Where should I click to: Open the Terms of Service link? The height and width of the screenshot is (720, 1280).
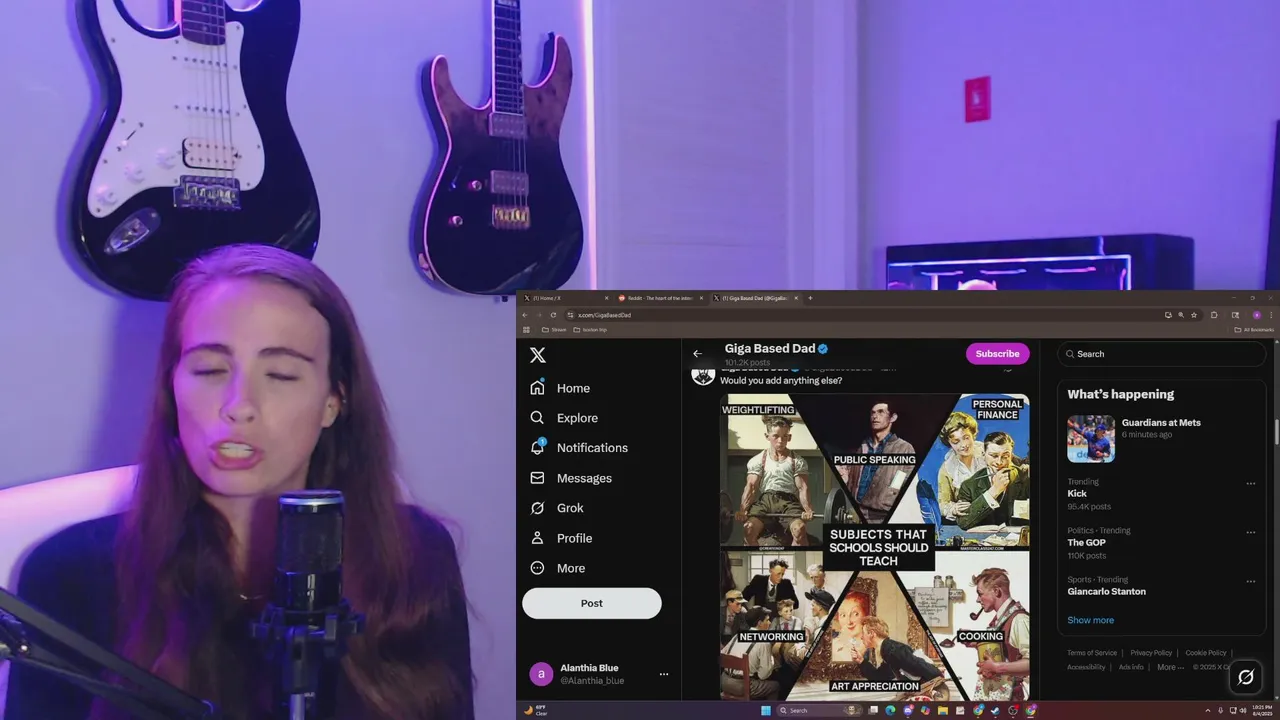point(1092,653)
